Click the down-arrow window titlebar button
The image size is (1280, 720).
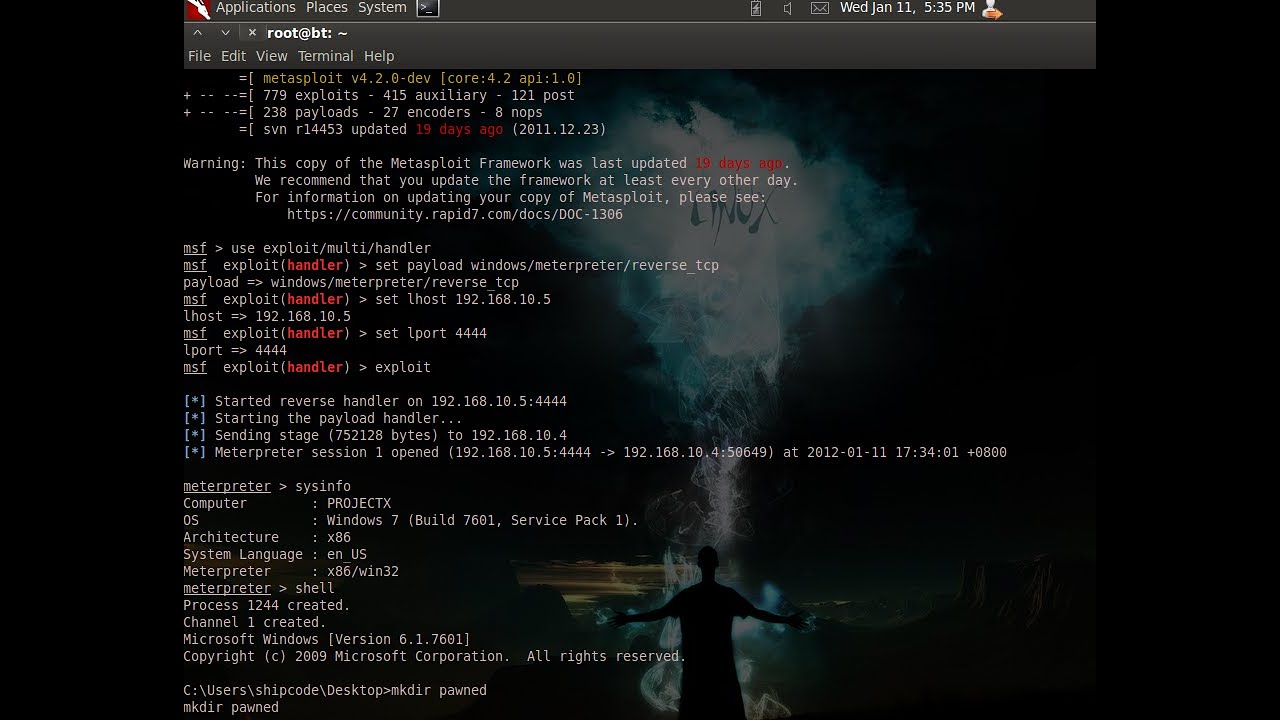(225, 33)
